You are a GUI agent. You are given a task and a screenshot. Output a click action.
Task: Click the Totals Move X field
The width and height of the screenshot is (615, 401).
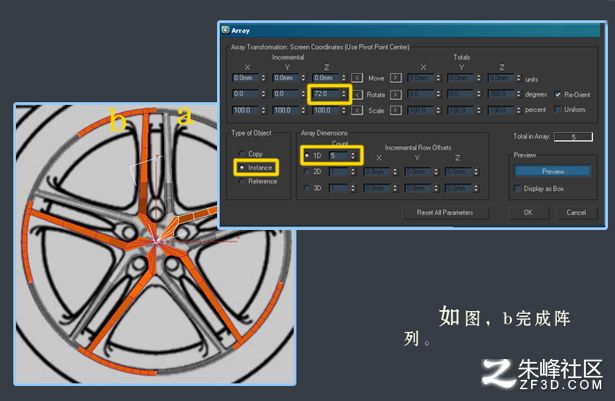(x=420, y=78)
